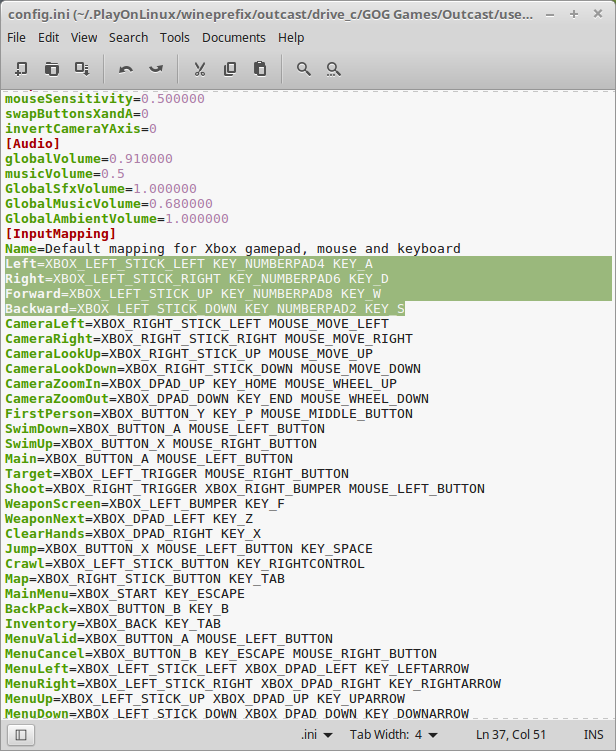Place cursor on swapButtonsXandA=0 line
This screenshot has height=751, width=616.
point(77,114)
